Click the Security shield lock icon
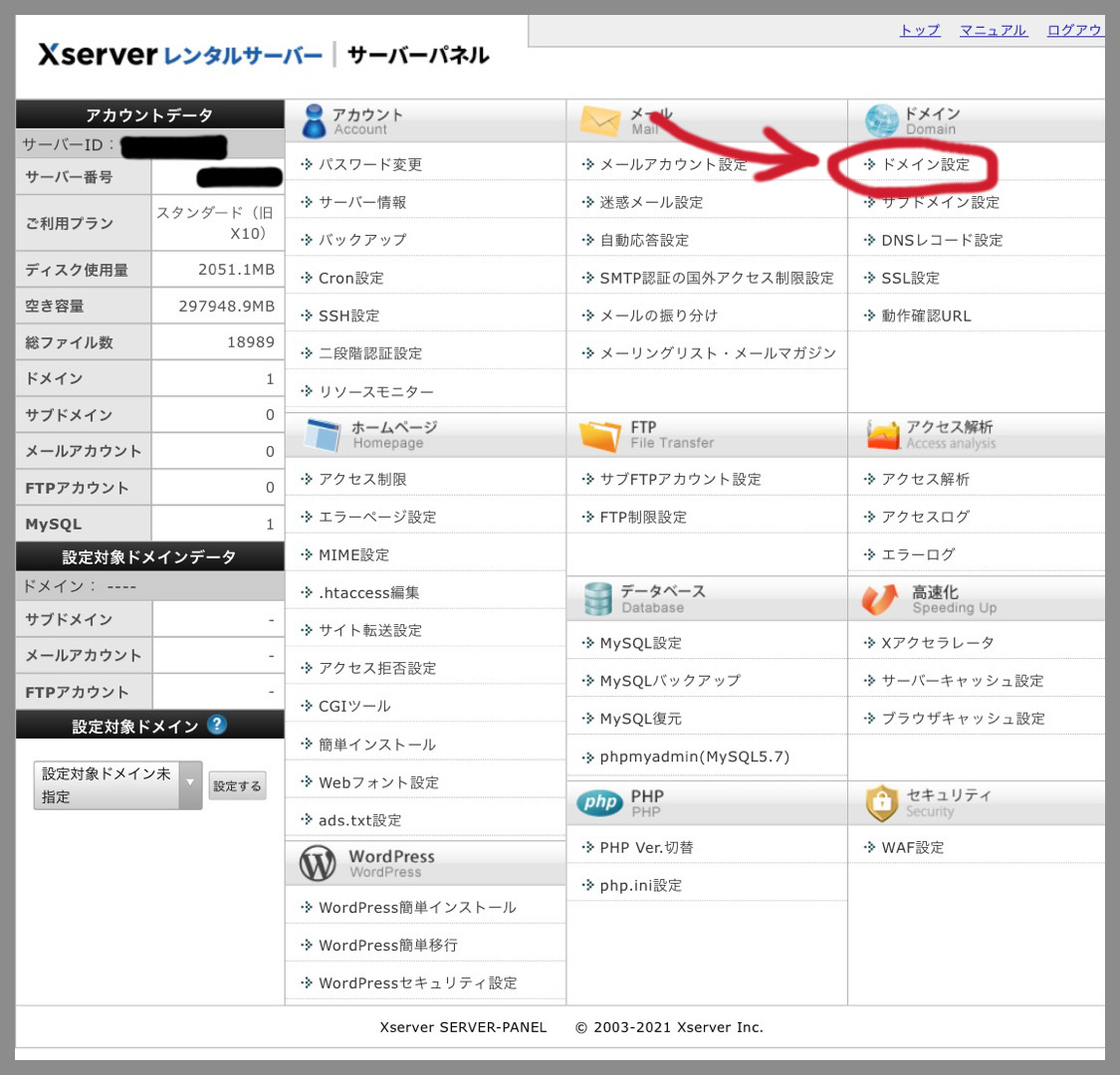 [881, 803]
